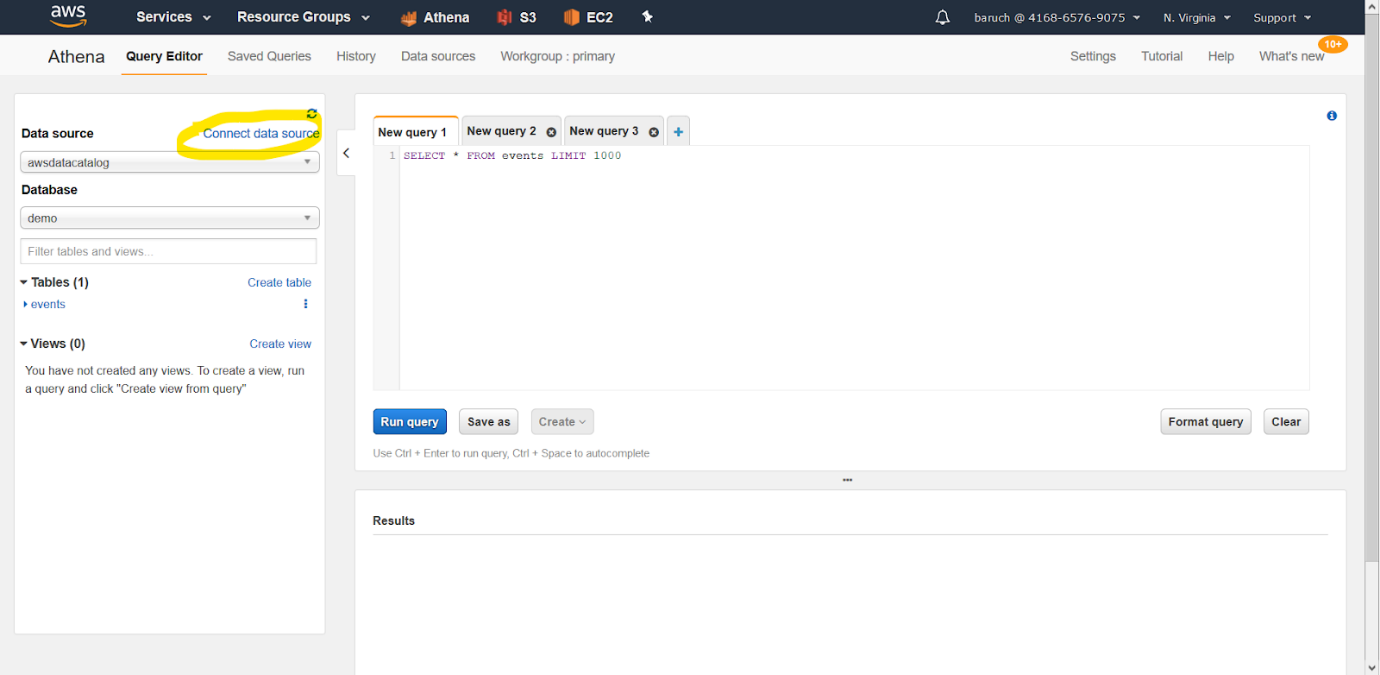
Task: Open the History tab
Action: pyautogui.click(x=356, y=56)
